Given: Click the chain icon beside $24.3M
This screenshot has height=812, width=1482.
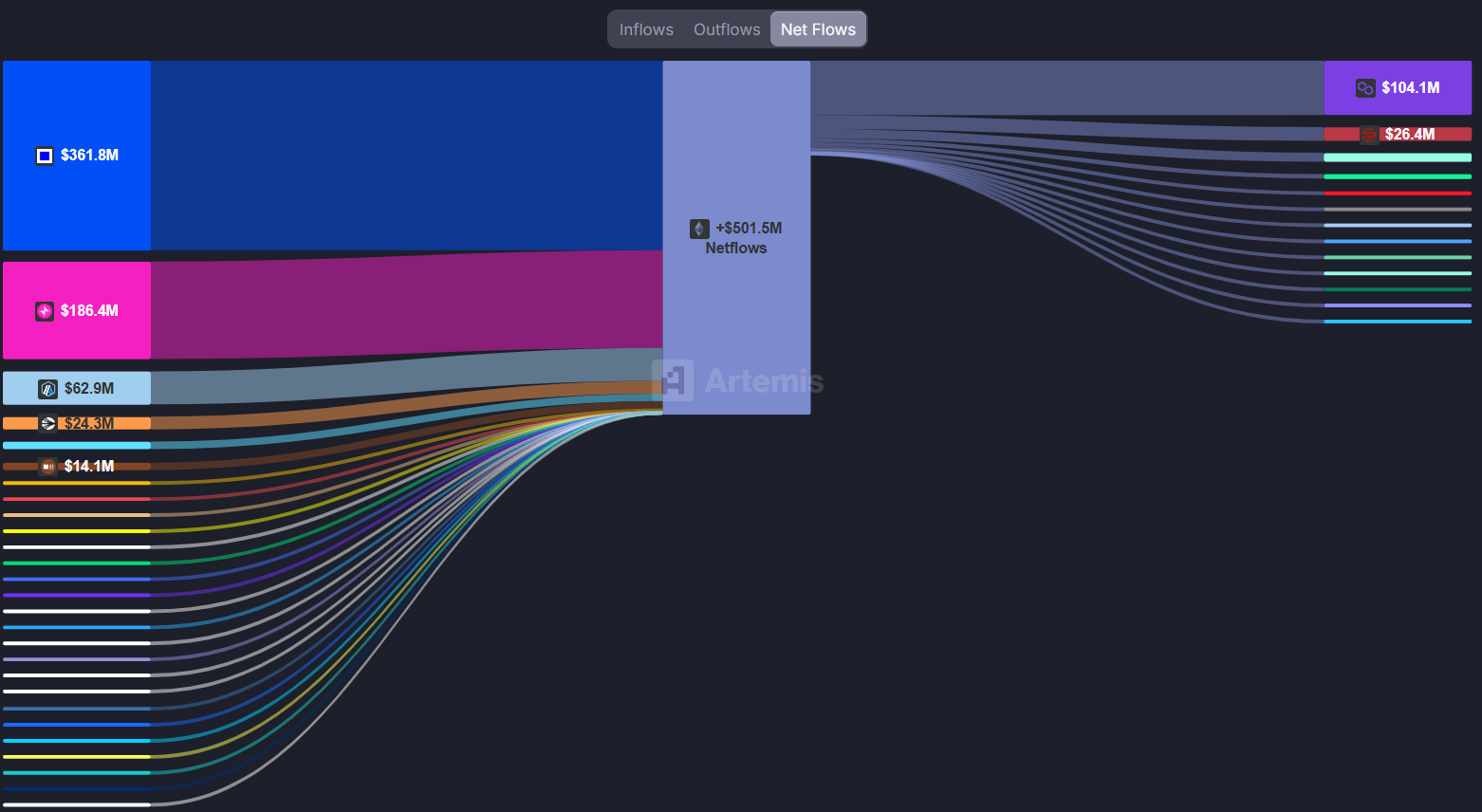Looking at the screenshot, I should [x=48, y=423].
